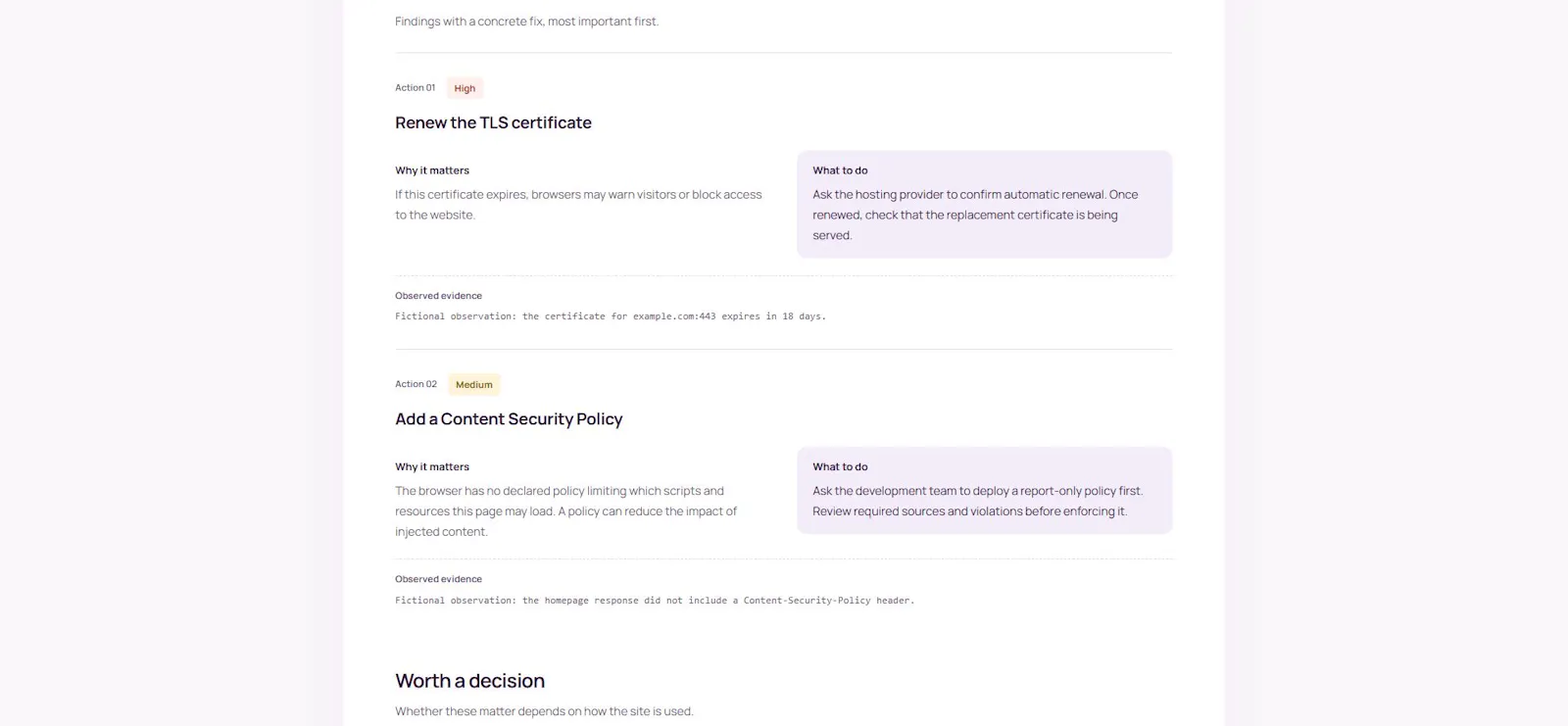The image size is (1568, 726).
Task: Click the "Action 01" label
Action: coord(416,88)
